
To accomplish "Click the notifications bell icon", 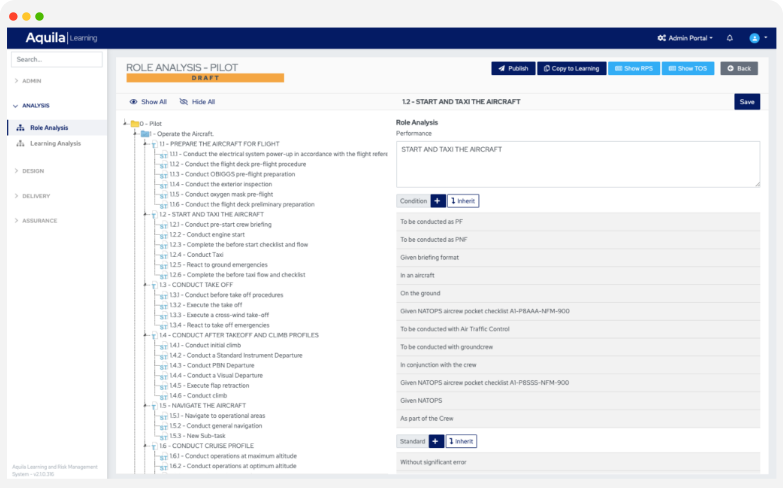I will (x=730, y=38).
